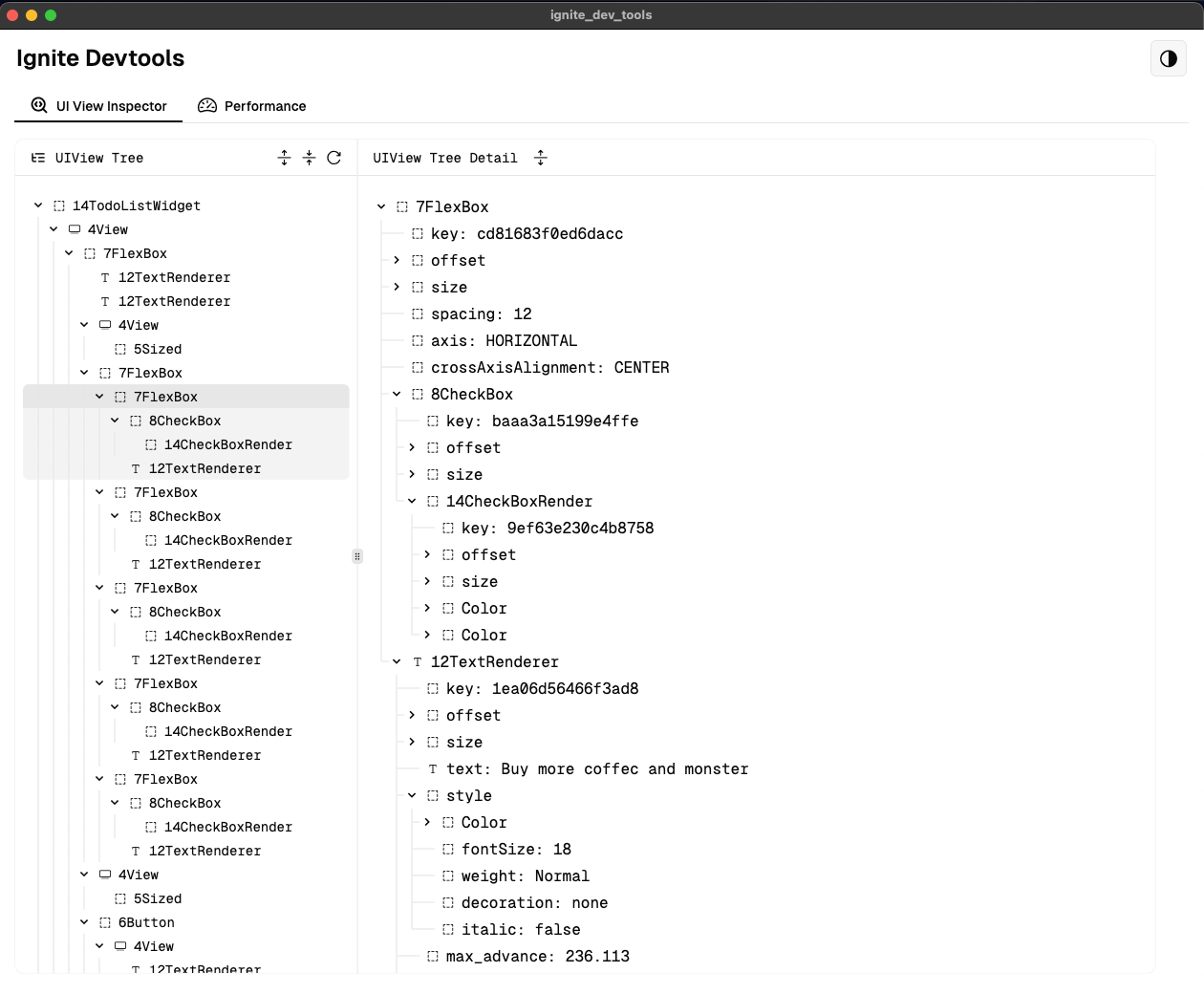Click the tree-structure icon beside UIView Tree

click(x=37, y=158)
